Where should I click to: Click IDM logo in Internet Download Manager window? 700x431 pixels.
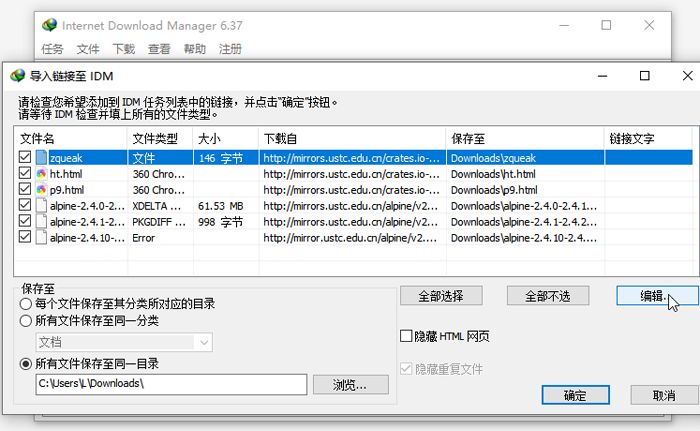(x=50, y=25)
